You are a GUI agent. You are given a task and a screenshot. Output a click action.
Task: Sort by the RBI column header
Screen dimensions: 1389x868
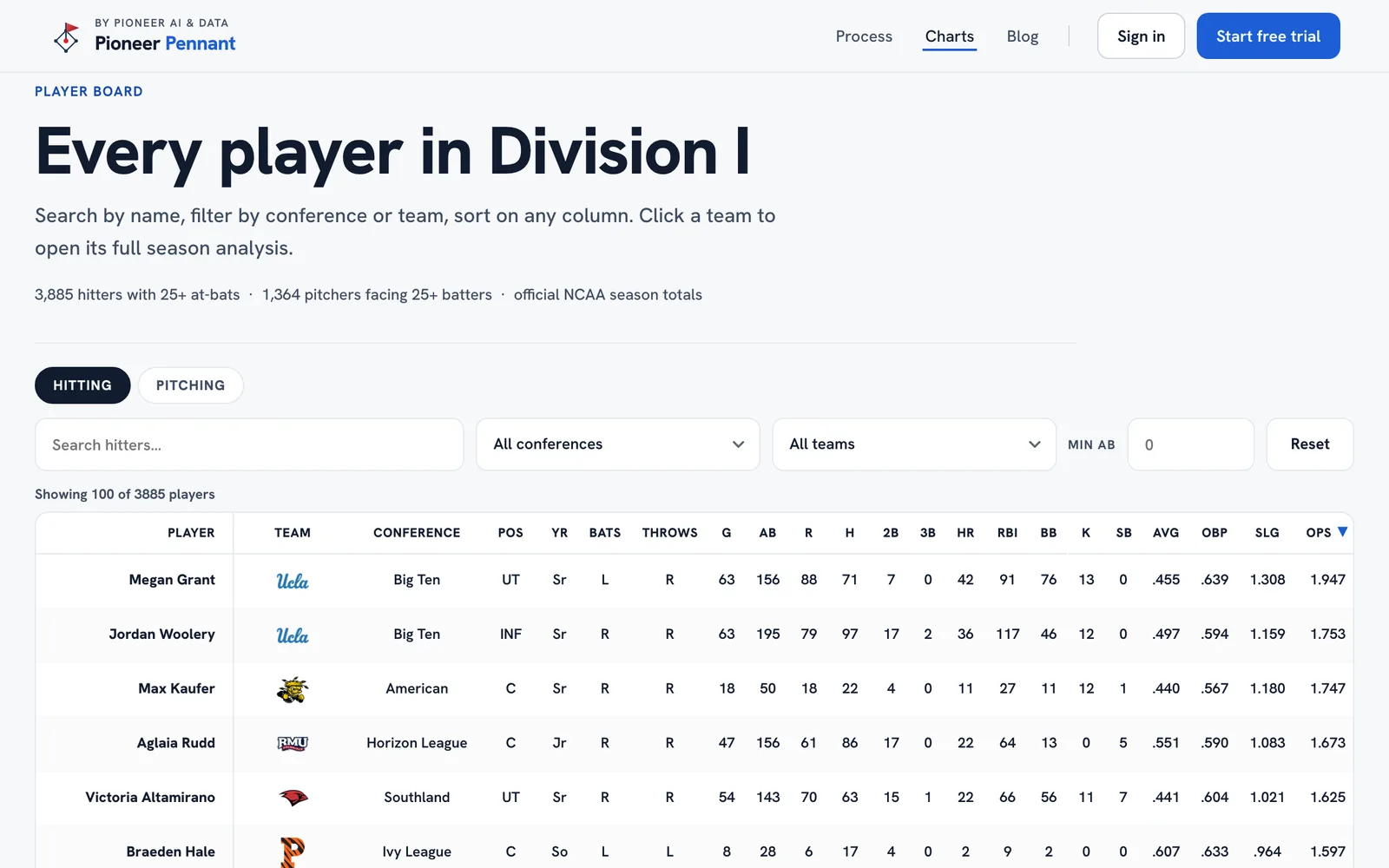pyautogui.click(x=1007, y=533)
